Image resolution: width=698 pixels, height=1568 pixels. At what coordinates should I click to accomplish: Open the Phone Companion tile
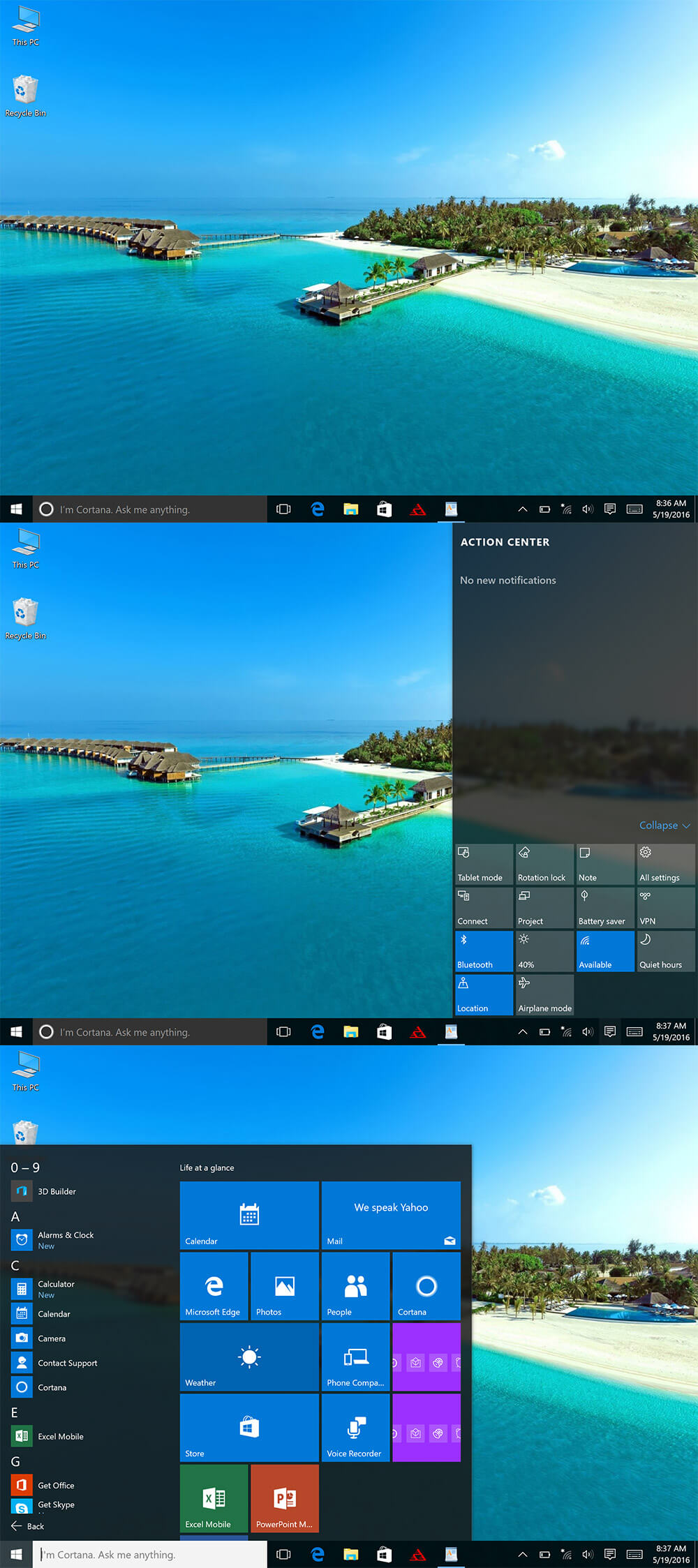(355, 1357)
